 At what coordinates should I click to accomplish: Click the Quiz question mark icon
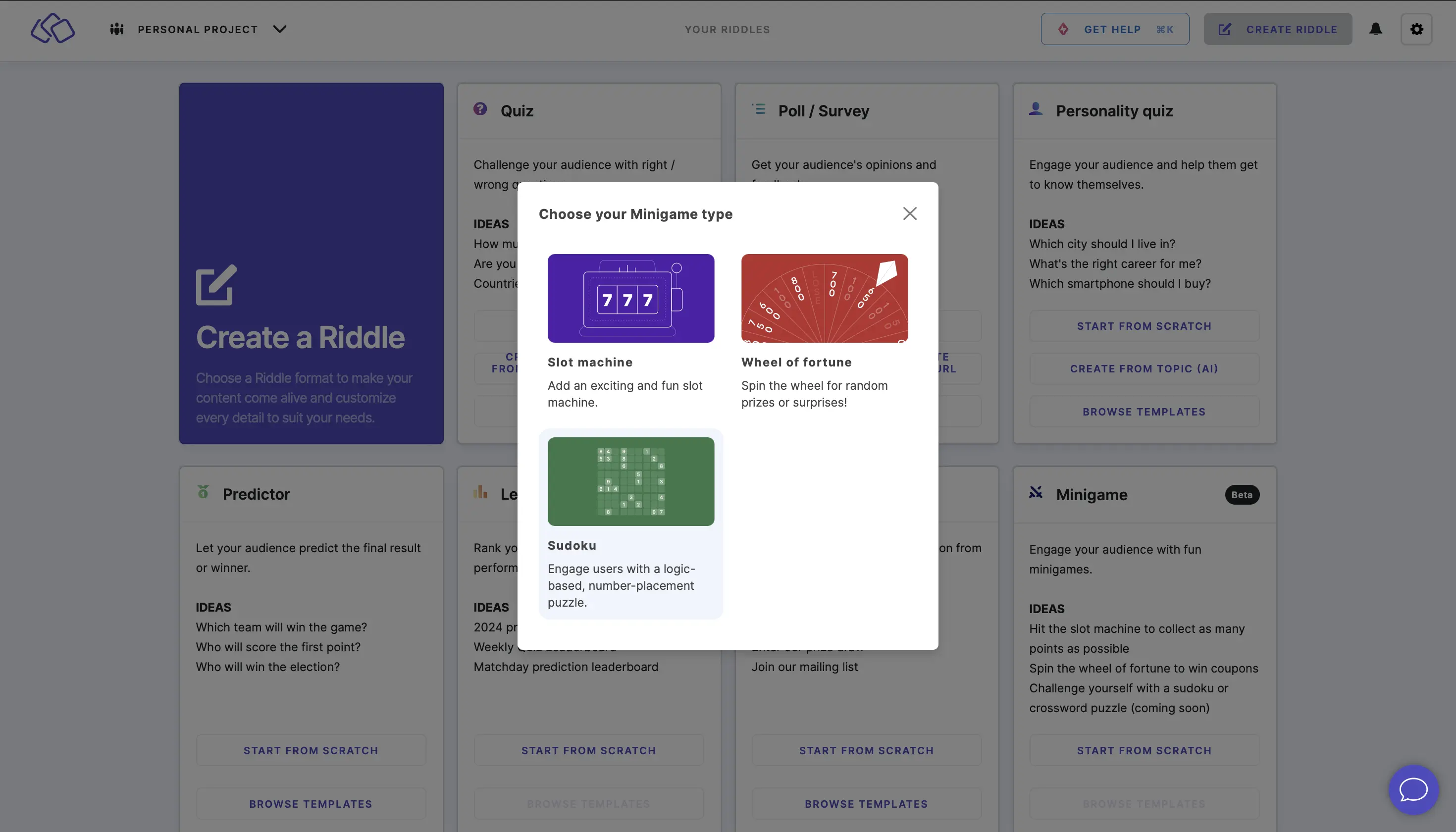coord(480,108)
